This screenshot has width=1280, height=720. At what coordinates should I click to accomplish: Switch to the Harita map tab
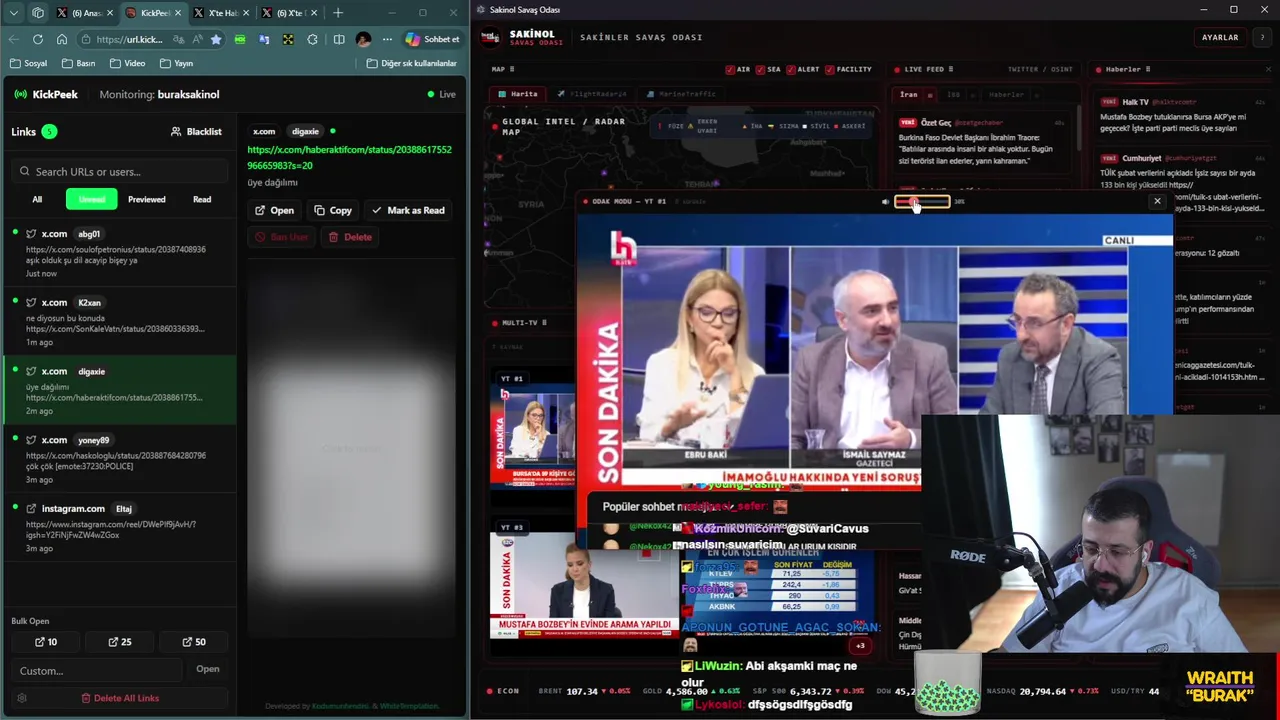point(519,94)
